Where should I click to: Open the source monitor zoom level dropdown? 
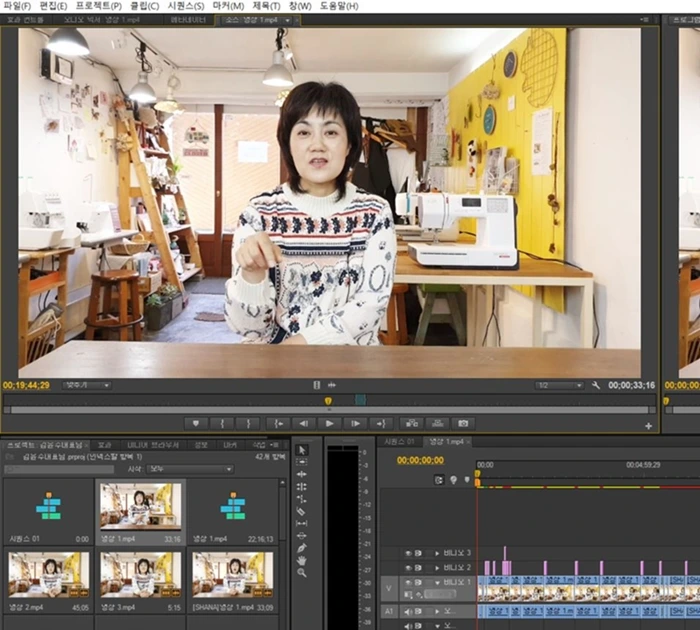point(87,385)
